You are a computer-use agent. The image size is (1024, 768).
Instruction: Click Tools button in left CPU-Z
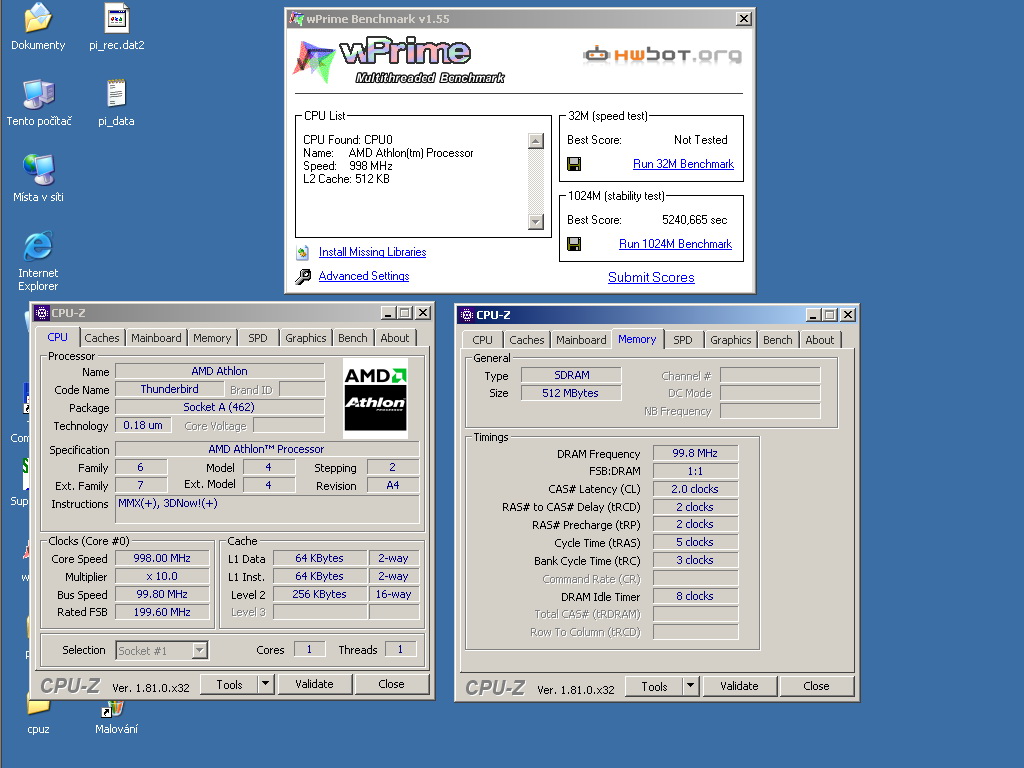click(229, 684)
